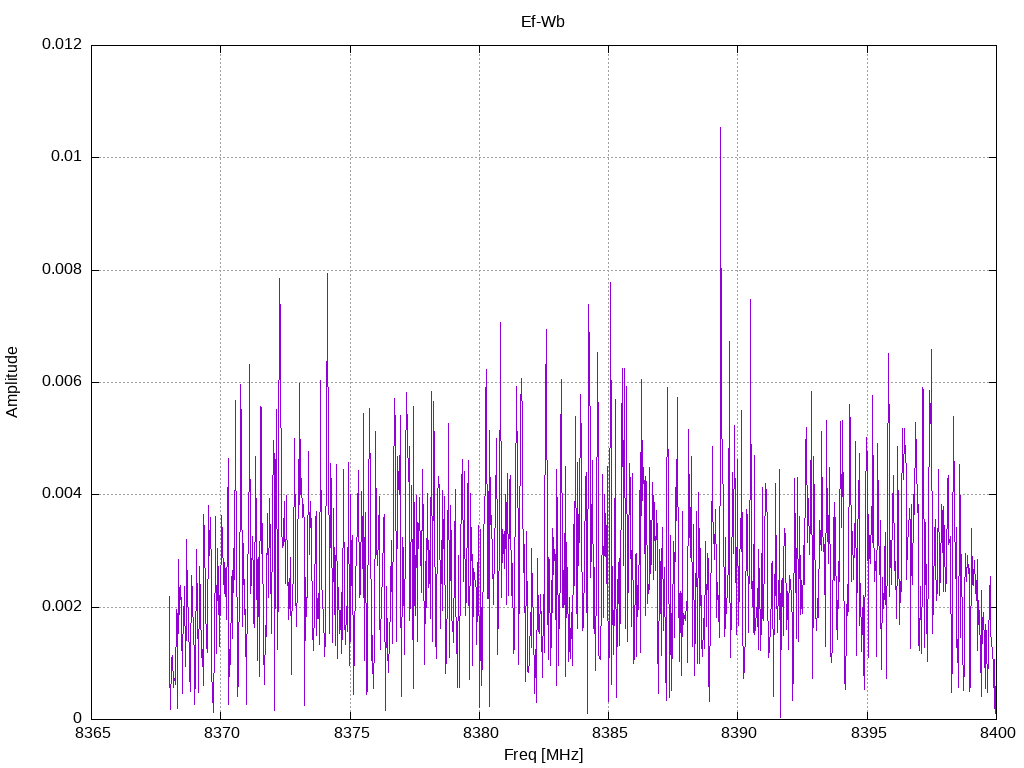Click the 8400 x-axis tick label
The image size is (1024, 768).
(997, 733)
